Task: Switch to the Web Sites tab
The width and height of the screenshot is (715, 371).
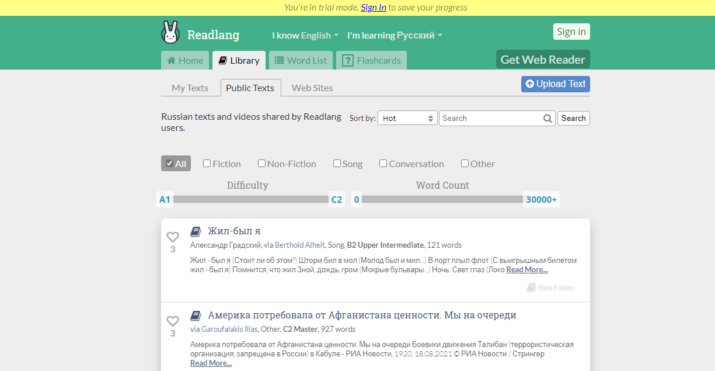Action: (x=312, y=88)
